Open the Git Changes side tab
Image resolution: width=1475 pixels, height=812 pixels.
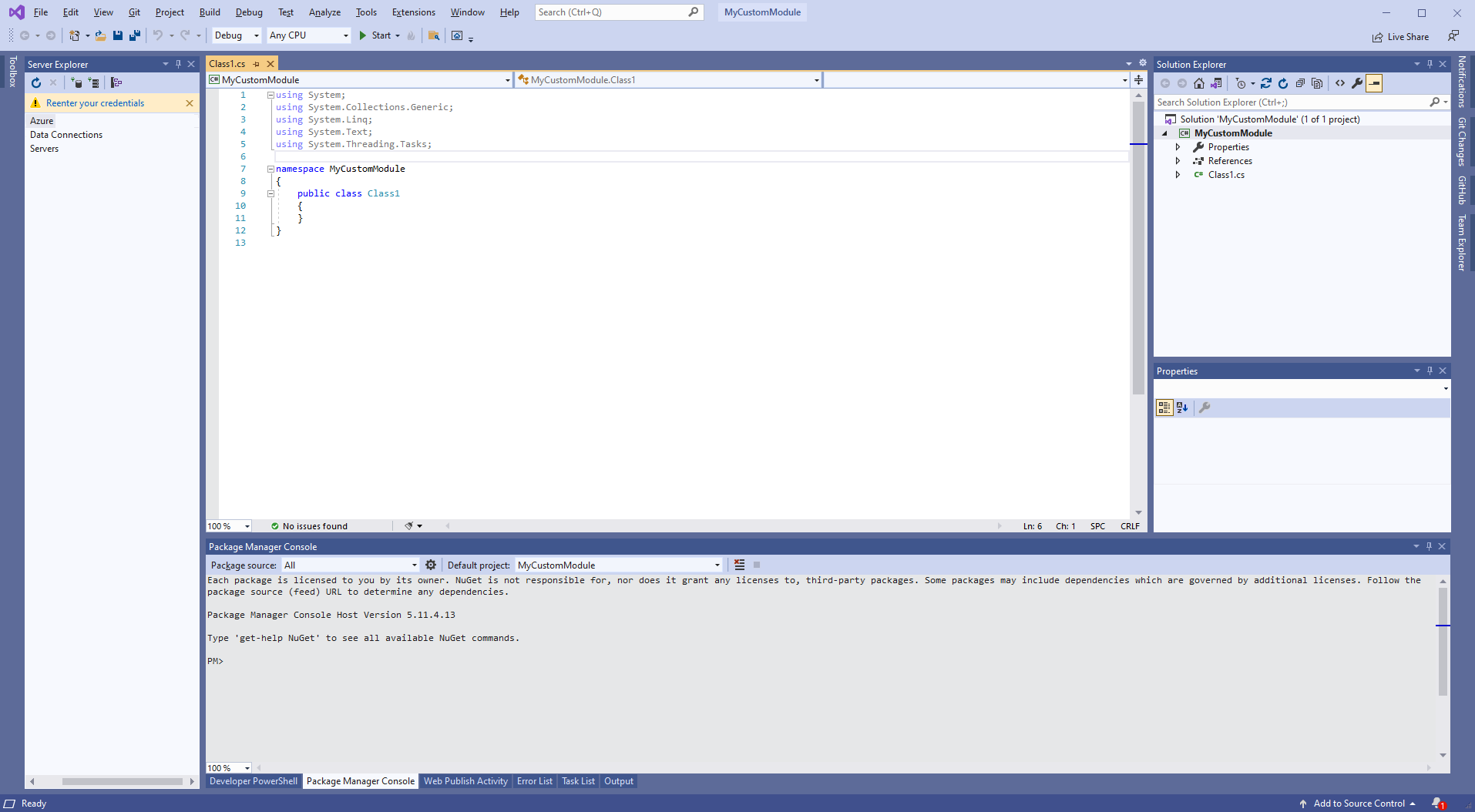(1462, 142)
